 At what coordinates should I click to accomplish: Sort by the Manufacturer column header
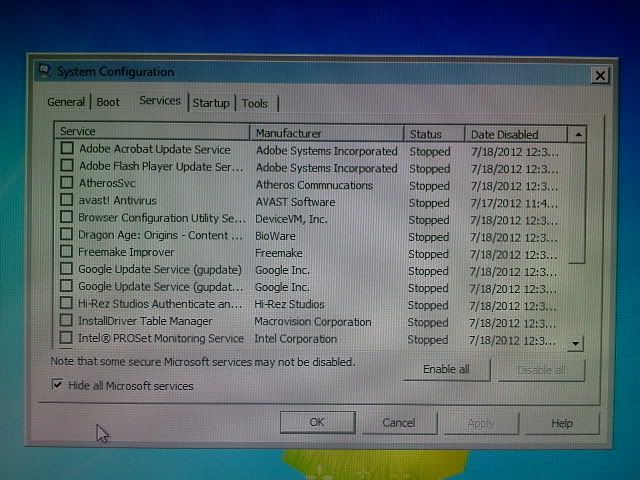tap(327, 133)
